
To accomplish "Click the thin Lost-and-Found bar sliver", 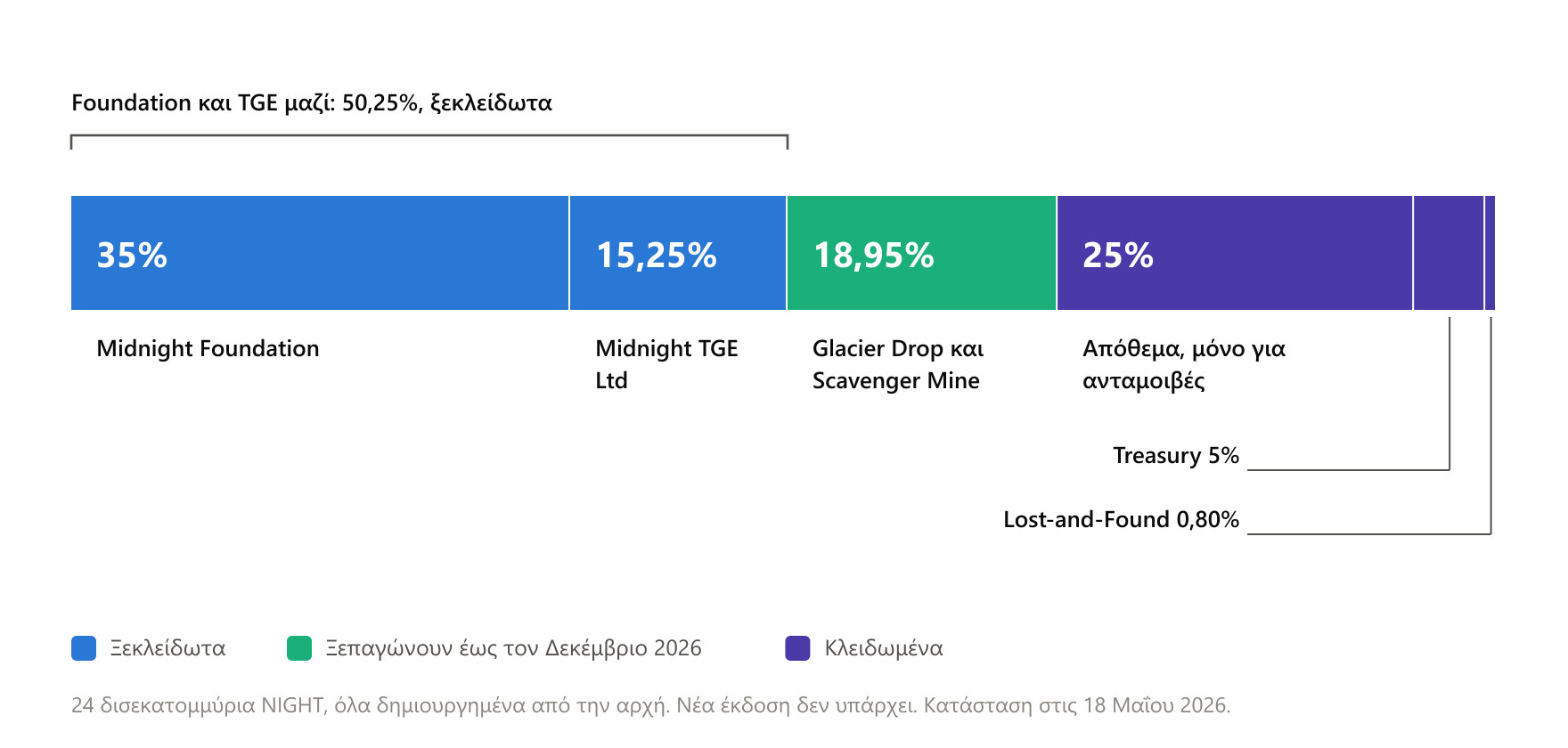I will coord(1490,253).
